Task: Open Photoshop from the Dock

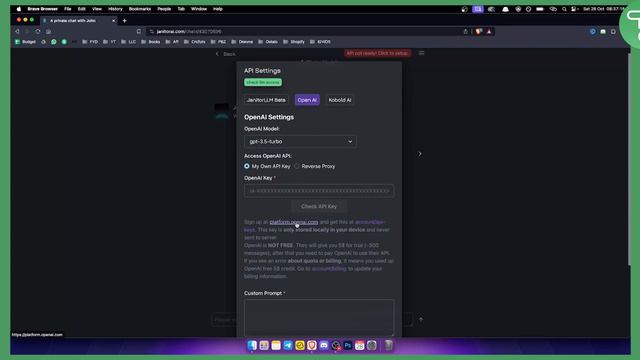Action: click(x=348, y=346)
